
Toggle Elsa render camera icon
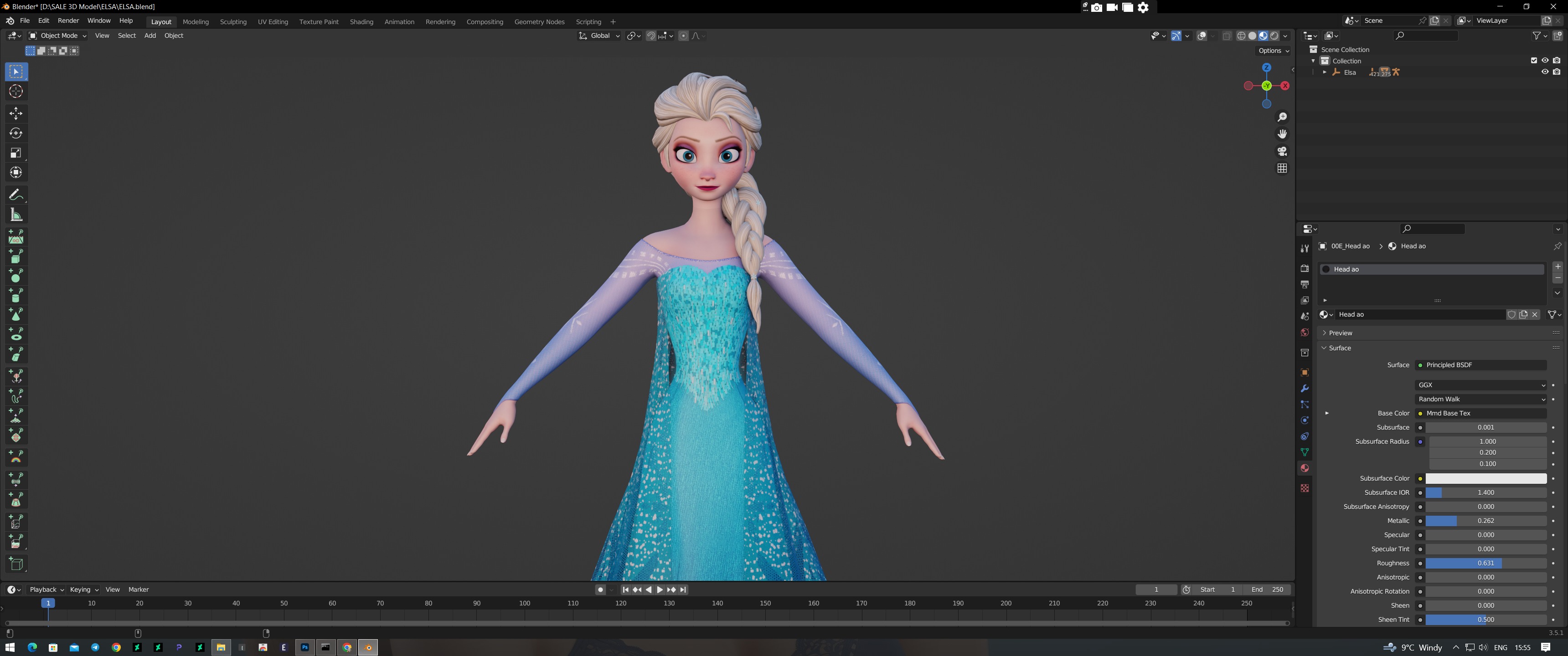(x=1557, y=72)
